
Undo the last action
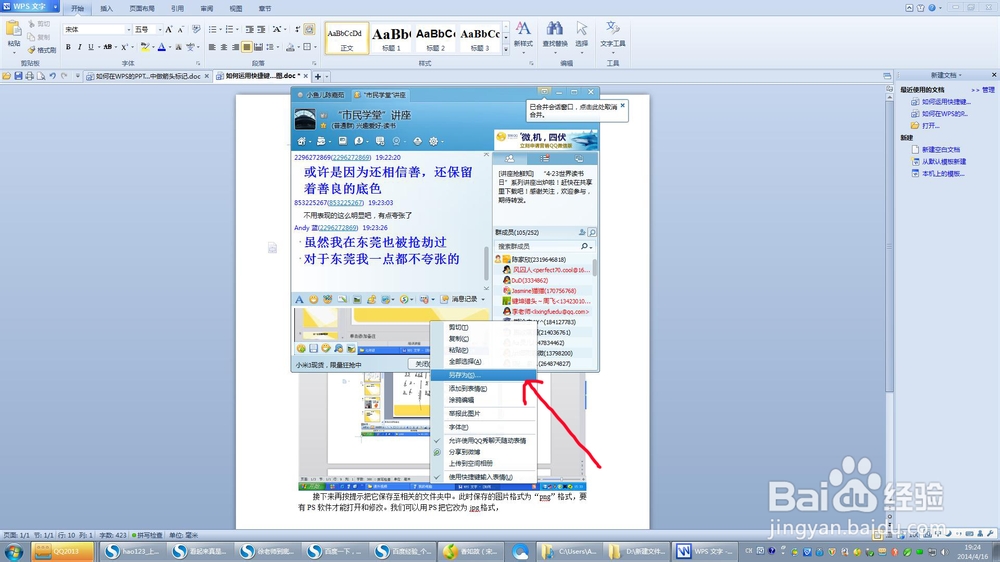tap(52, 76)
